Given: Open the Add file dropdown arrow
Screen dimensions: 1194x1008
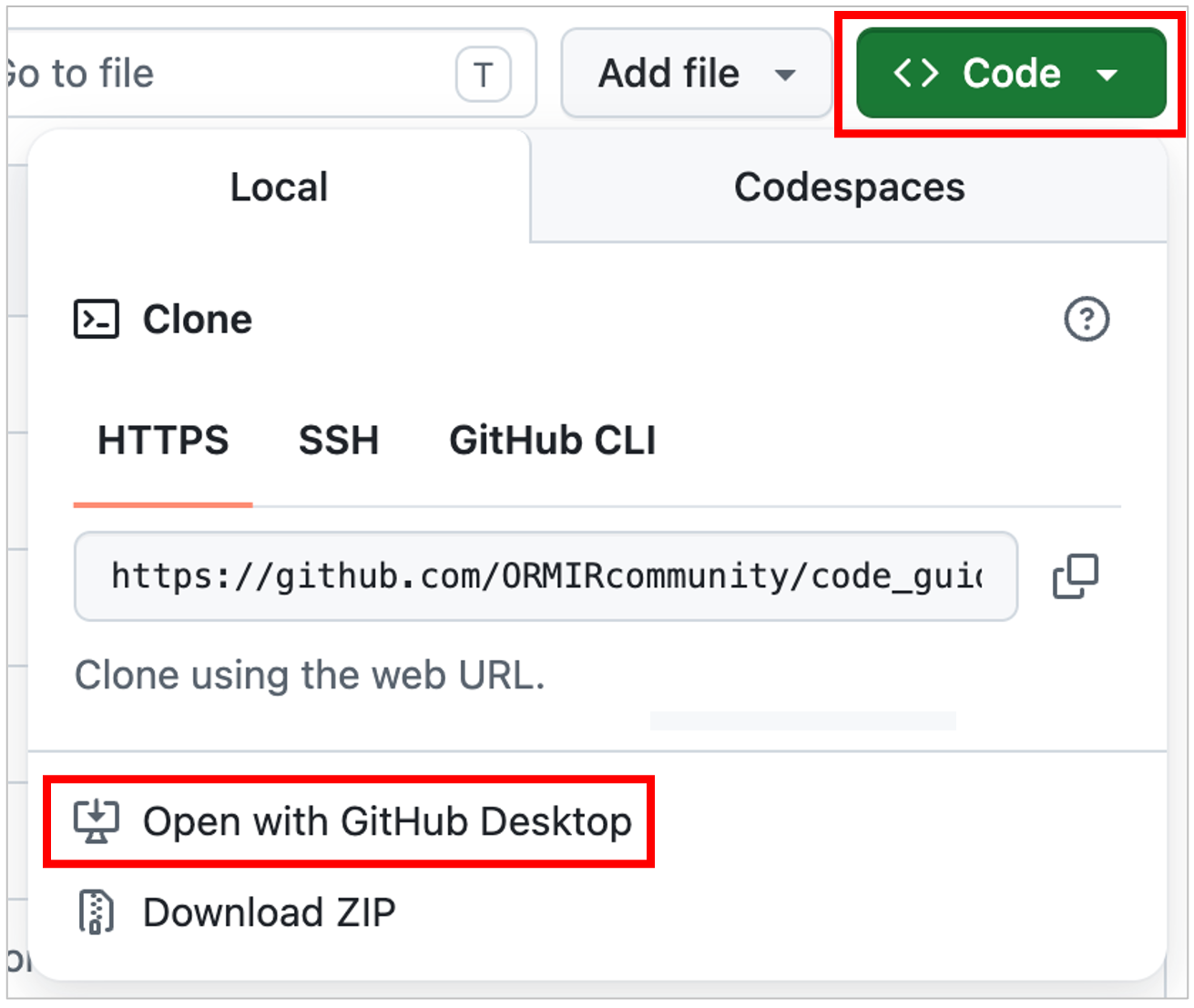Looking at the screenshot, I should (785, 75).
